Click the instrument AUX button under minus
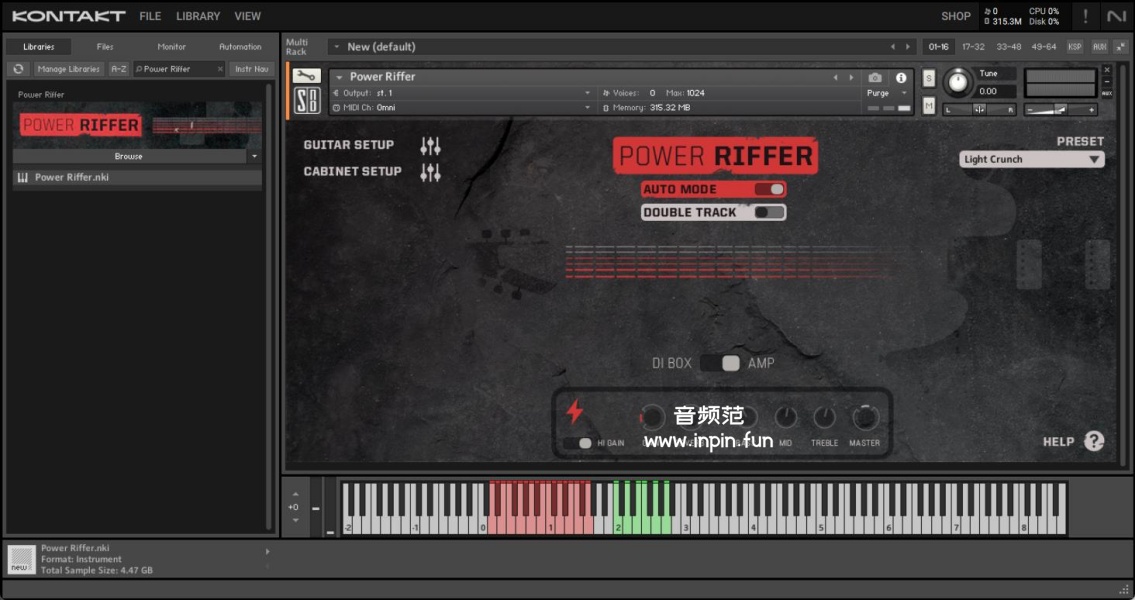1135x600 pixels. click(1107, 93)
